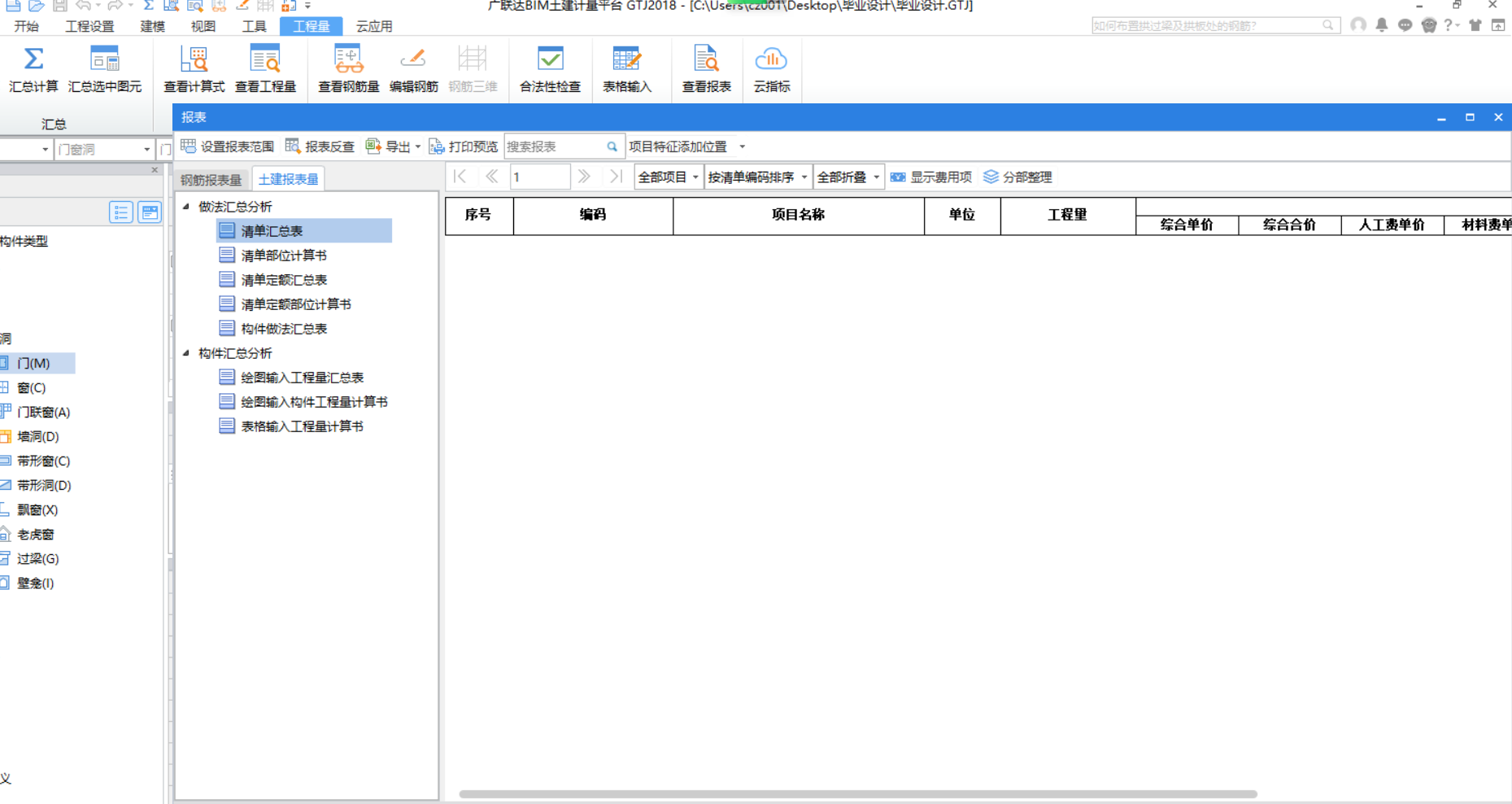The width and height of the screenshot is (1512, 804).
Task: Open 建模 menu tab
Action: click(x=152, y=26)
